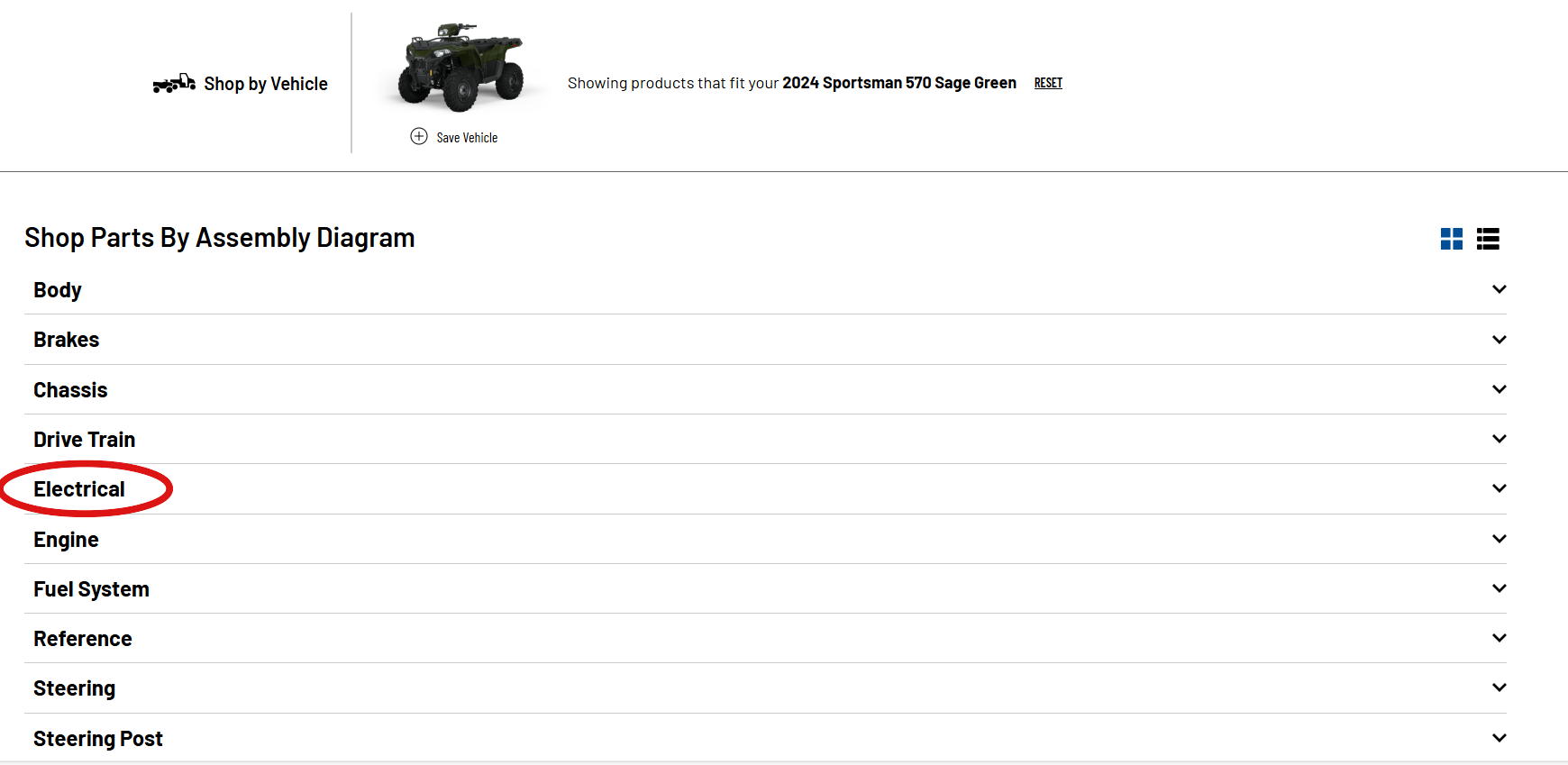This screenshot has width=1568, height=765.
Task: Click the Save Vehicle plus icon
Action: (x=419, y=136)
